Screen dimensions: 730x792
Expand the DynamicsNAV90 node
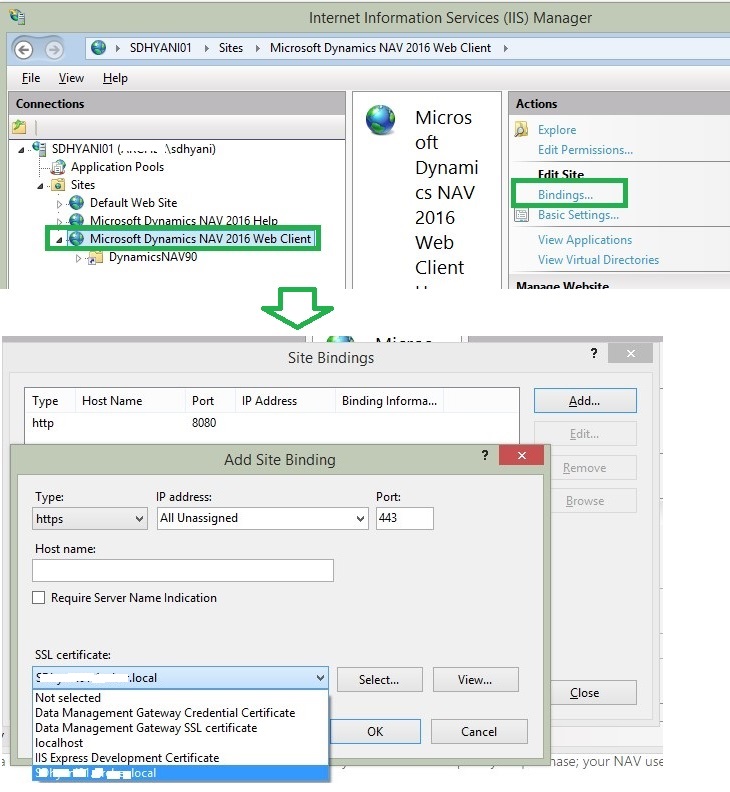click(78, 258)
